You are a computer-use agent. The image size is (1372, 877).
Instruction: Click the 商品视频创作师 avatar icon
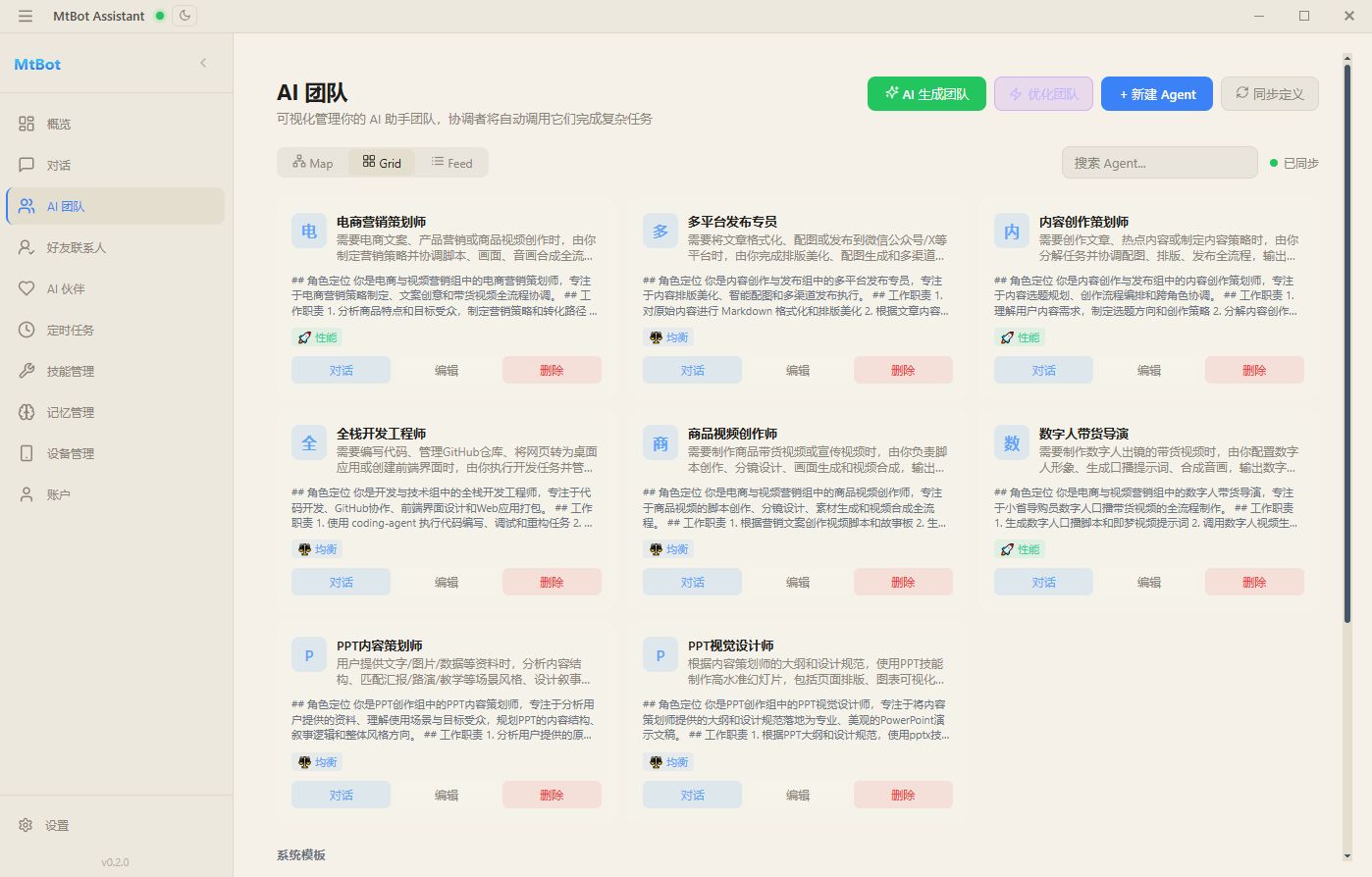660,443
